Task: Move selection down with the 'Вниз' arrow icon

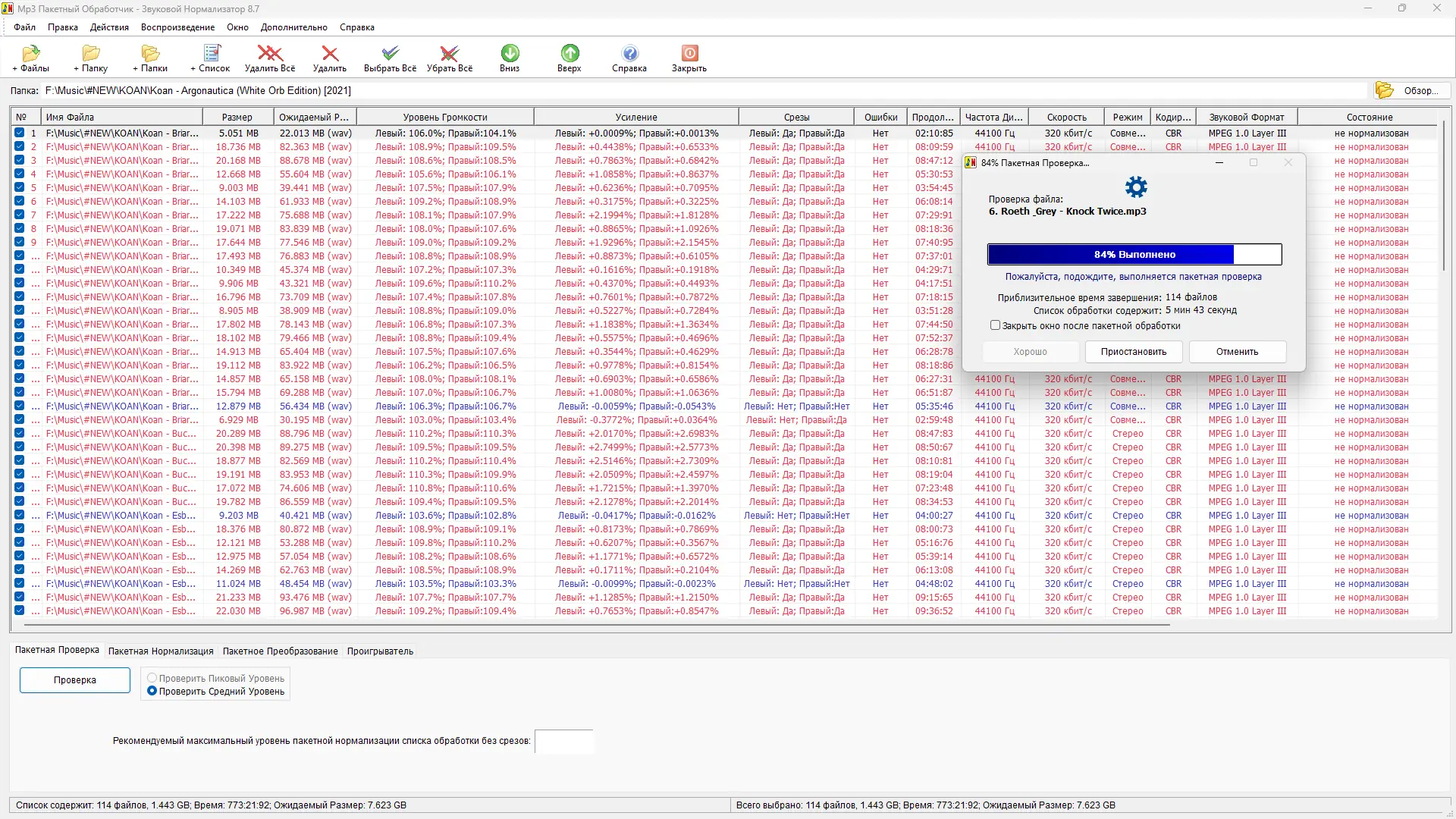Action: [510, 53]
